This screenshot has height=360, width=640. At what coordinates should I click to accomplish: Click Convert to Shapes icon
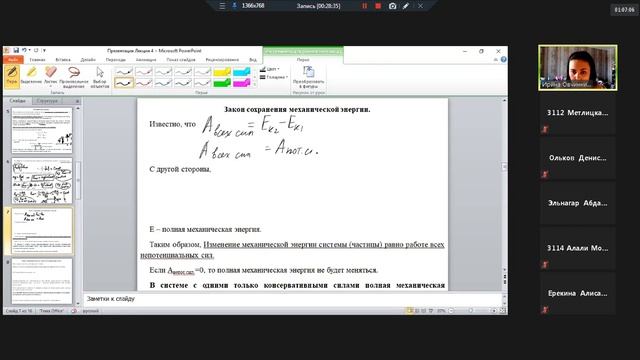[x=309, y=77]
